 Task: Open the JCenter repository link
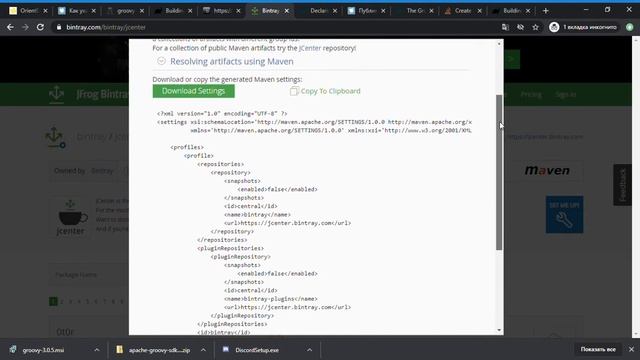pos(310,48)
